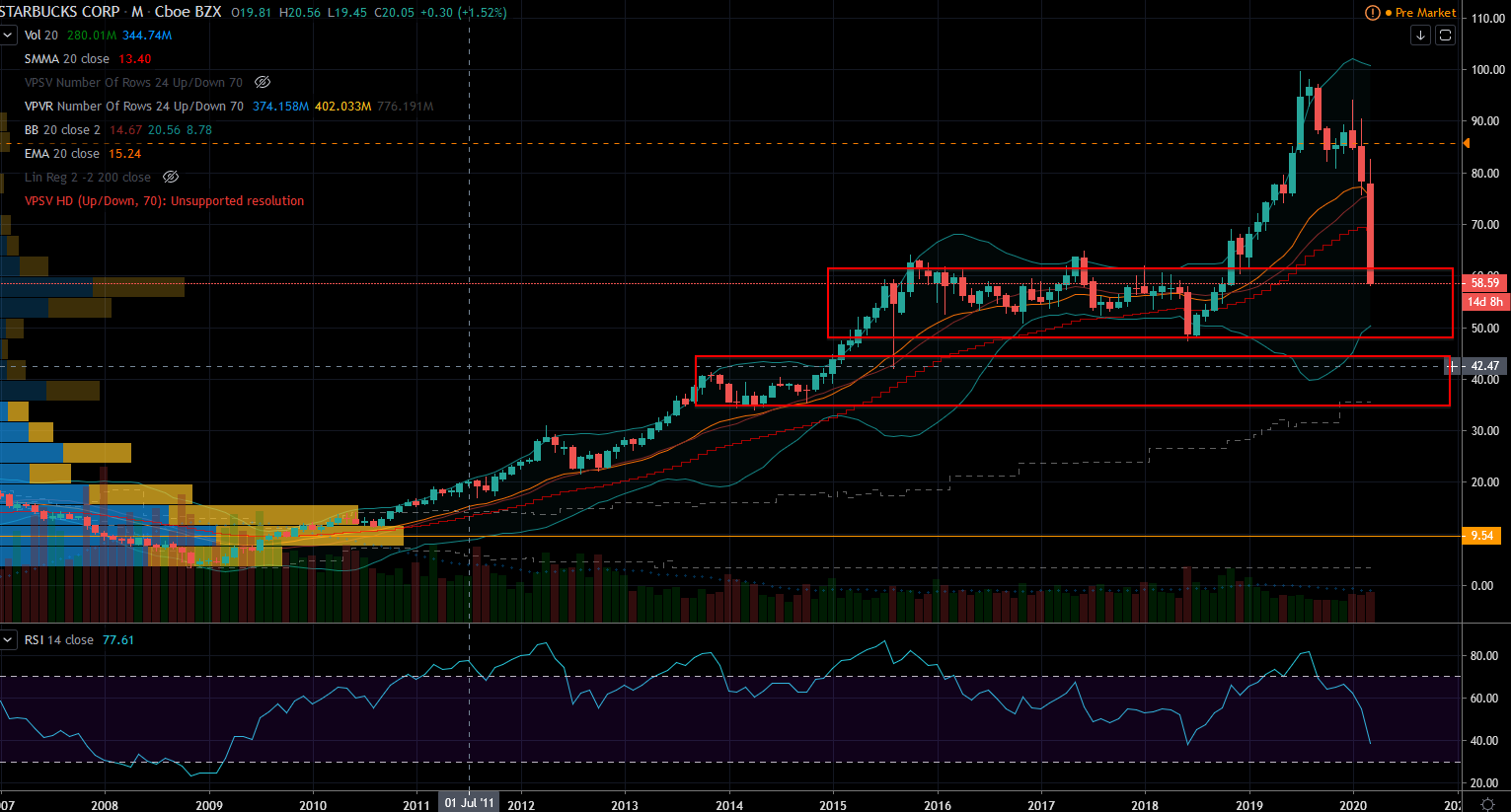Select the BB 20 close 2 legend
Image resolution: width=1511 pixels, height=812 pixels.
62,130
